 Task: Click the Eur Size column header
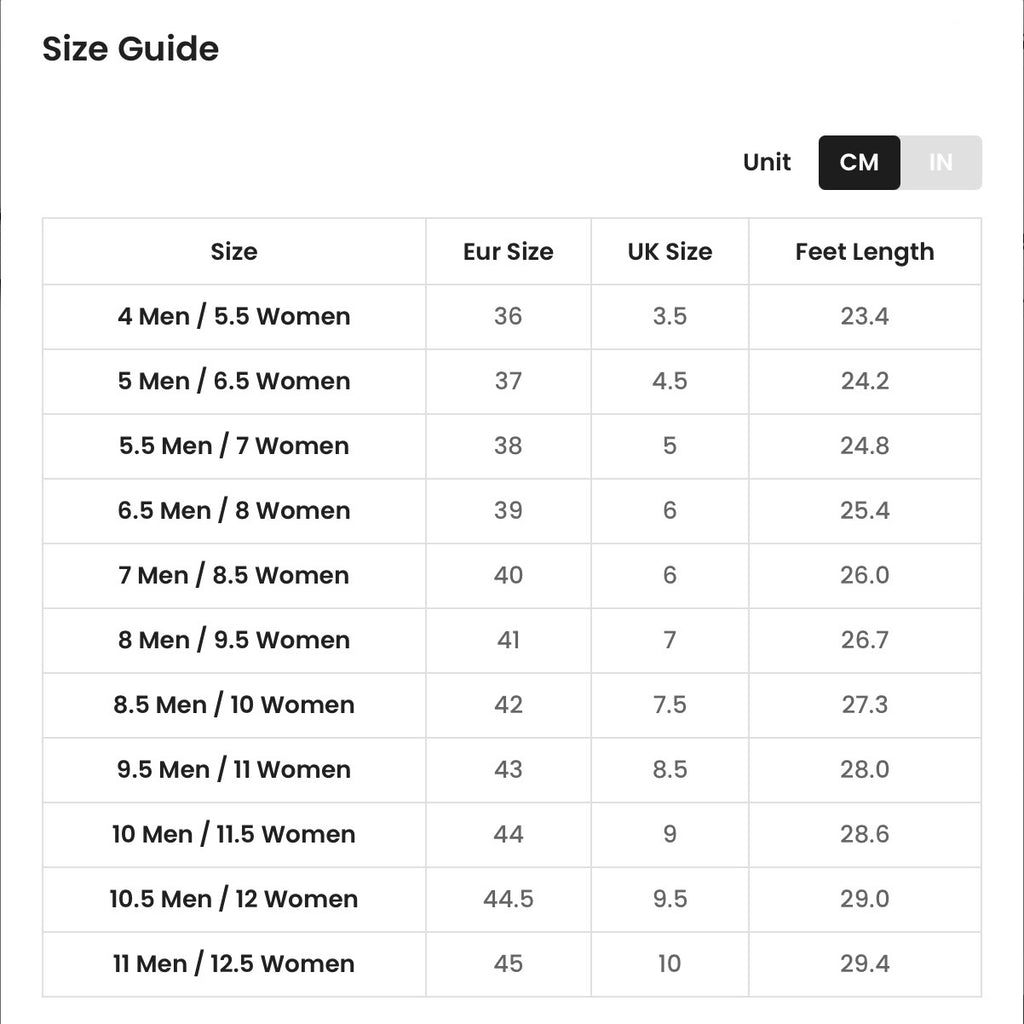(508, 251)
